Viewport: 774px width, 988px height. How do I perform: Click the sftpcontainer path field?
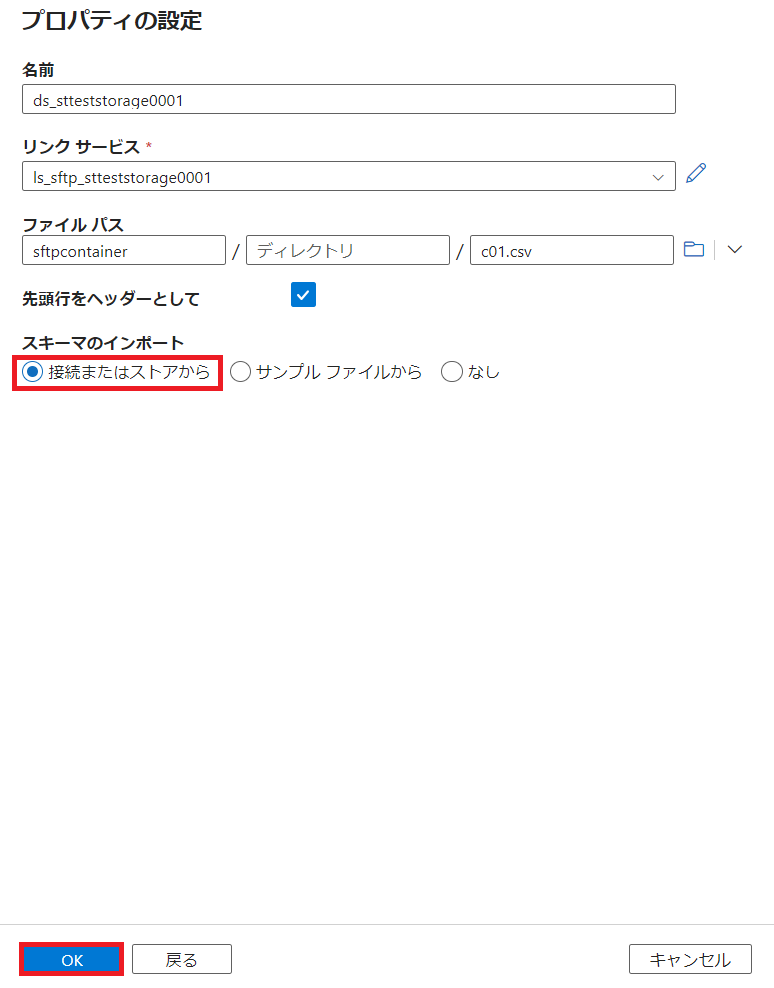(124, 250)
